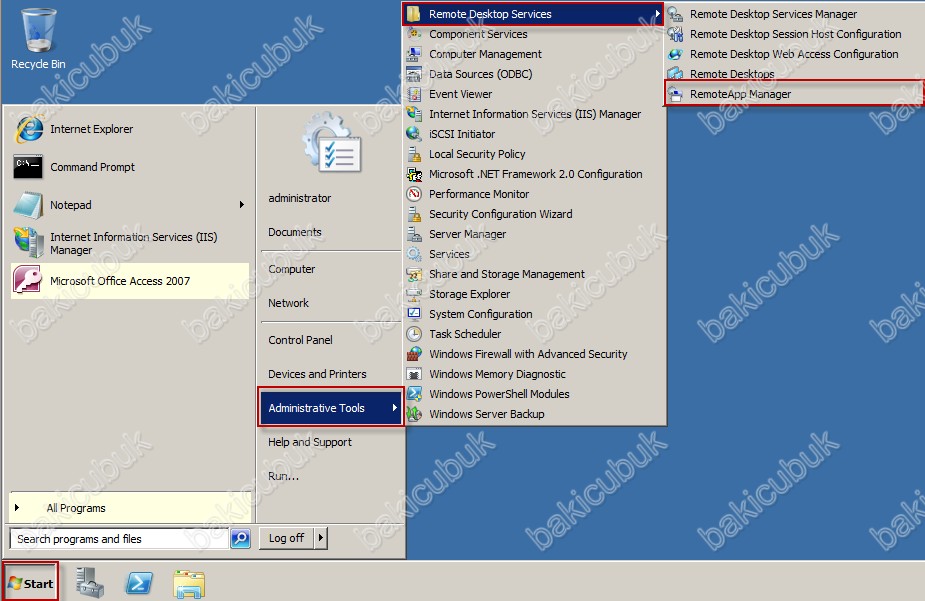Select Microsoft .NET Framework 2.0 Configuration
925x601 pixels.
tap(534, 174)
